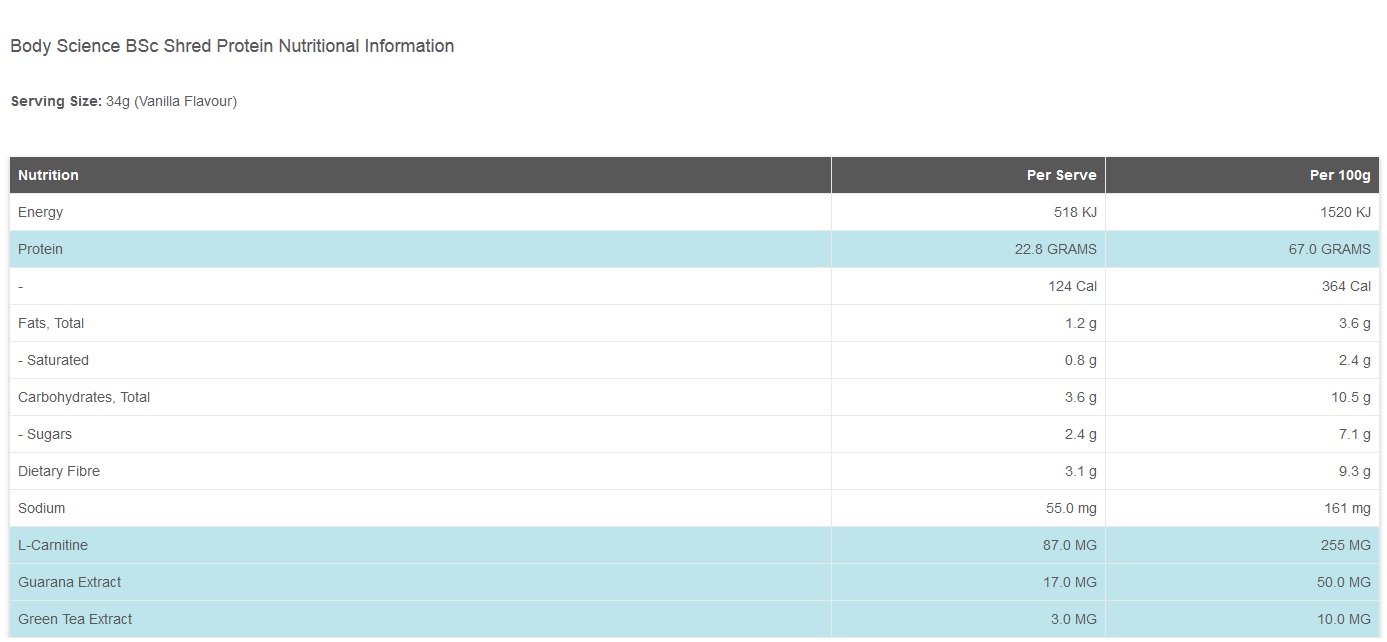Click the '161 mg' cell

(1242, 508)
